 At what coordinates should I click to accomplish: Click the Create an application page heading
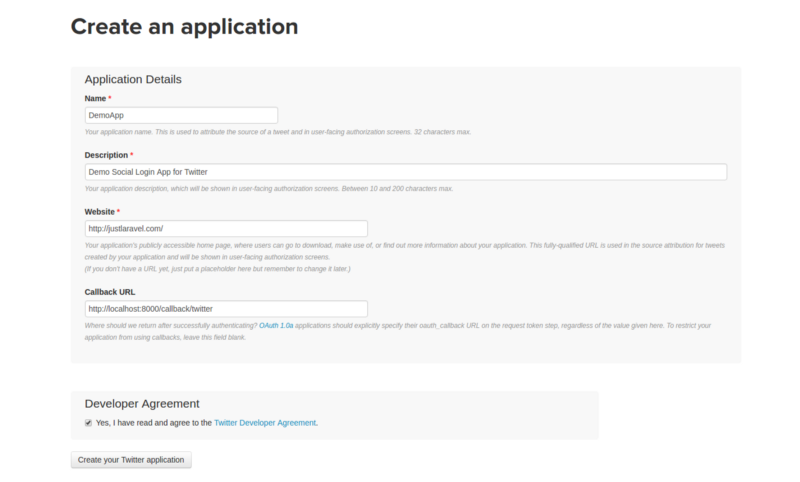tap(184, 27)
